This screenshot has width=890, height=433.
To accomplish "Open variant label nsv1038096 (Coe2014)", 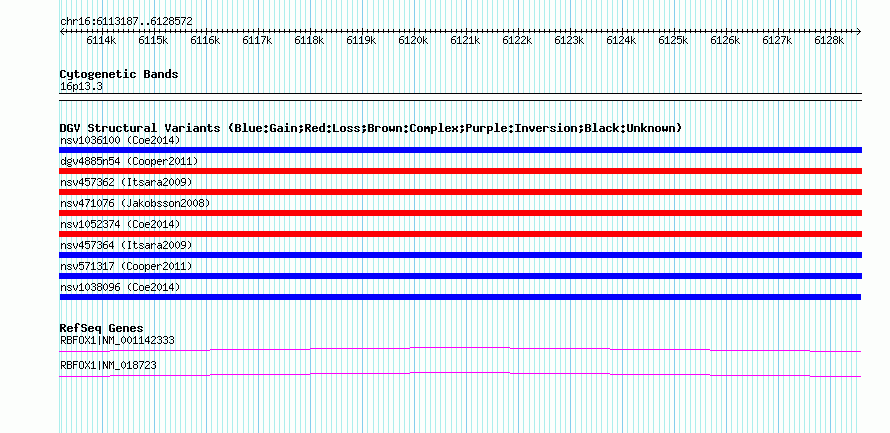I will click(x=120, y=288).
